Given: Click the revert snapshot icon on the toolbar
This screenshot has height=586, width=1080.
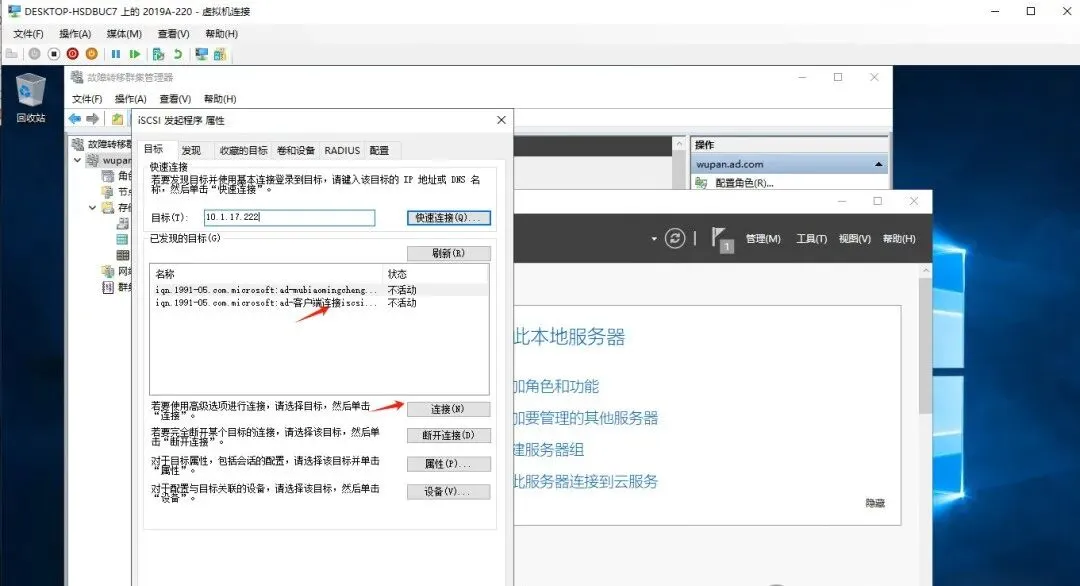Looking at the screenshot, I should [x=178, y=54].
